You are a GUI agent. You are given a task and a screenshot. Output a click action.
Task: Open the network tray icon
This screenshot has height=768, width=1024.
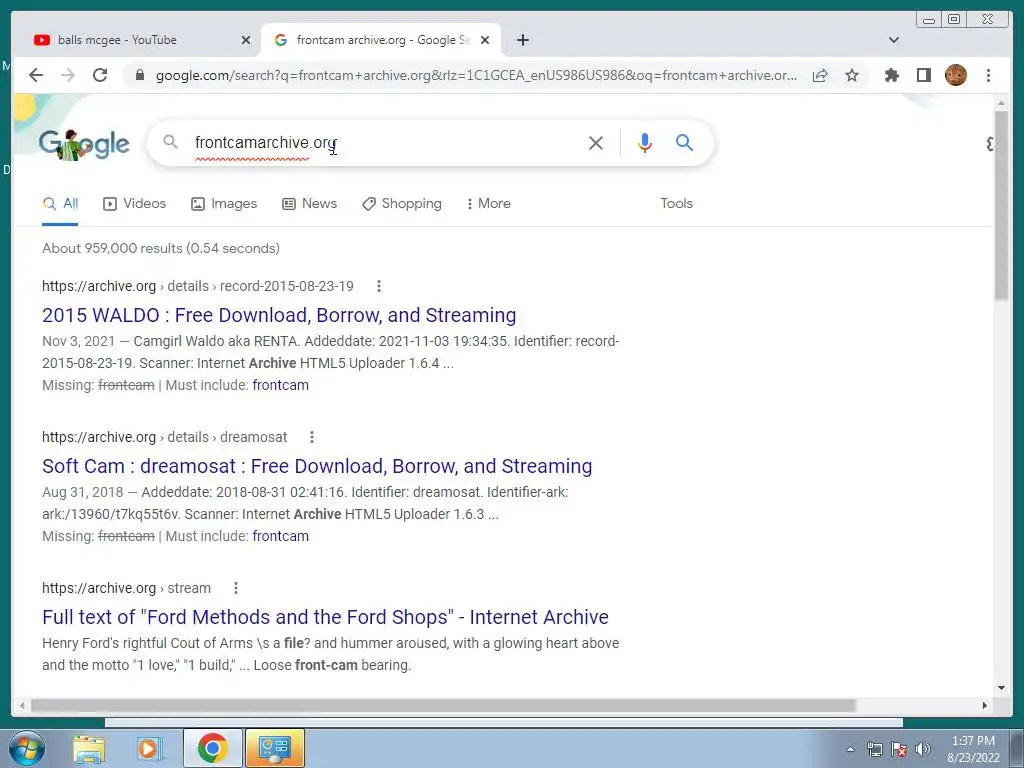[x=874, y=749]
